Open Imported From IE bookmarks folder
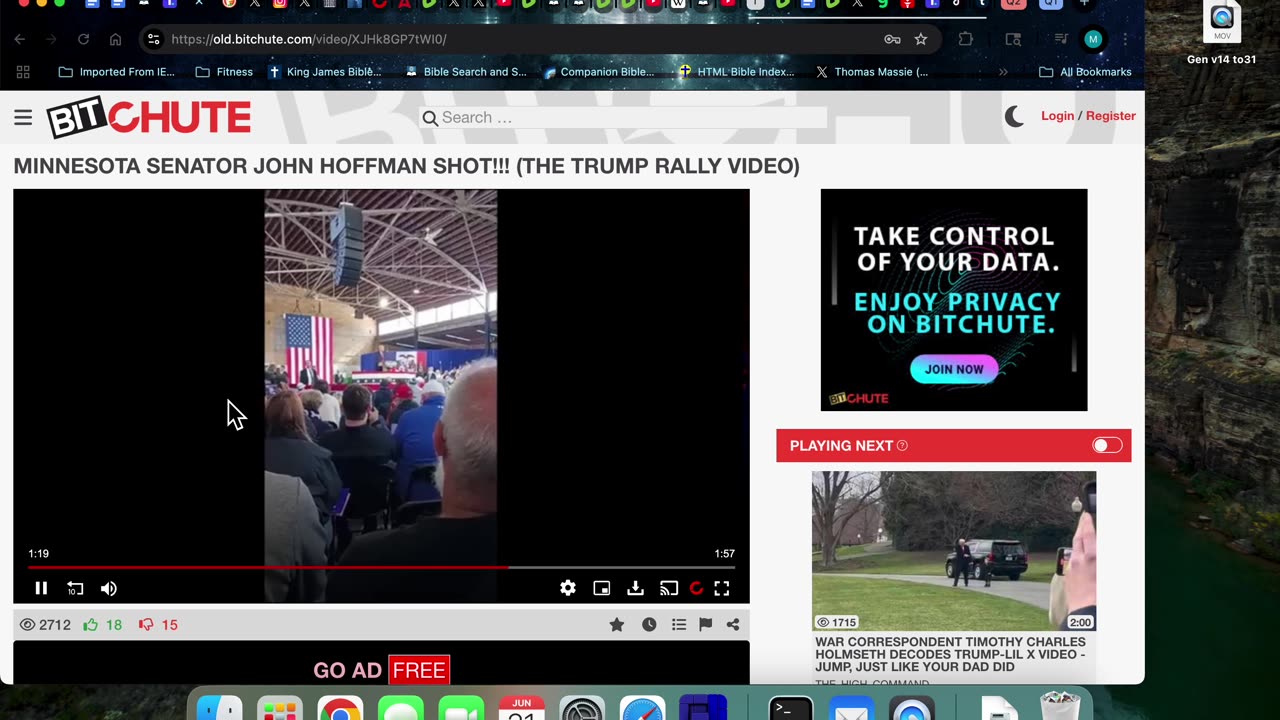Image resolution: width=1280 pixels, height=720 pixels. point(116,72)
